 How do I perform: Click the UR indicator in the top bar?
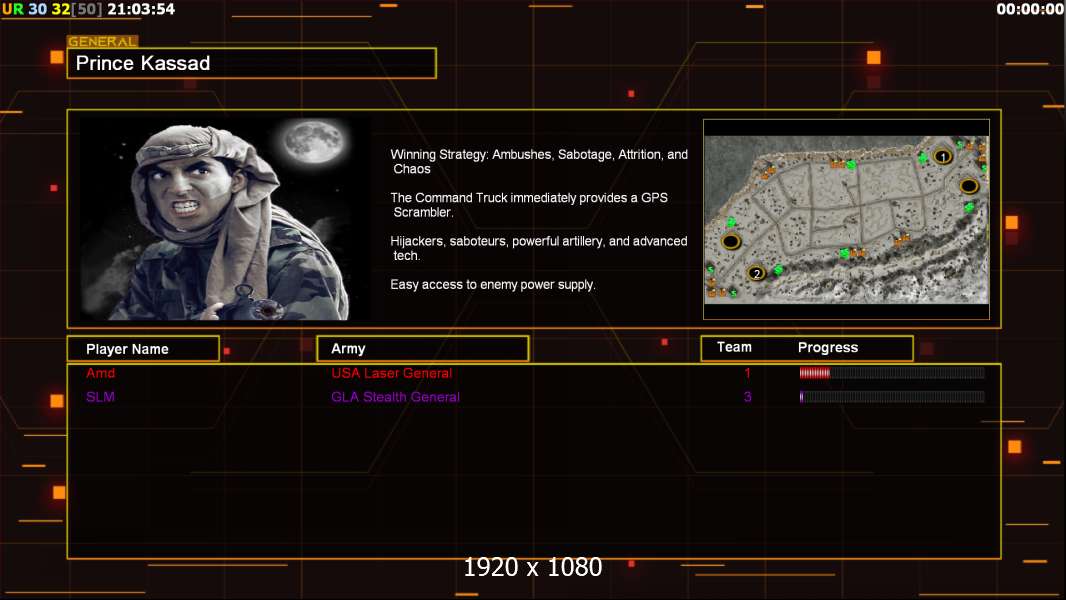(12, 9)
